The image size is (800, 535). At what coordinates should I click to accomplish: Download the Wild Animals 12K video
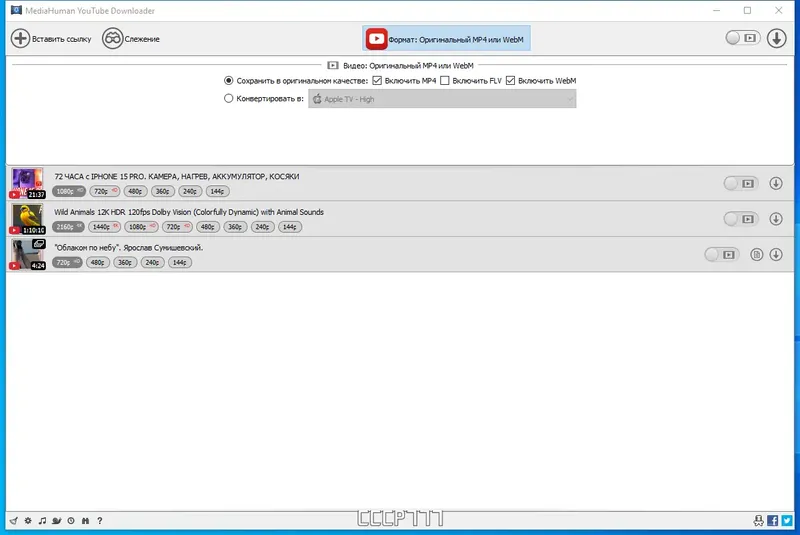[x=776, y=219]
